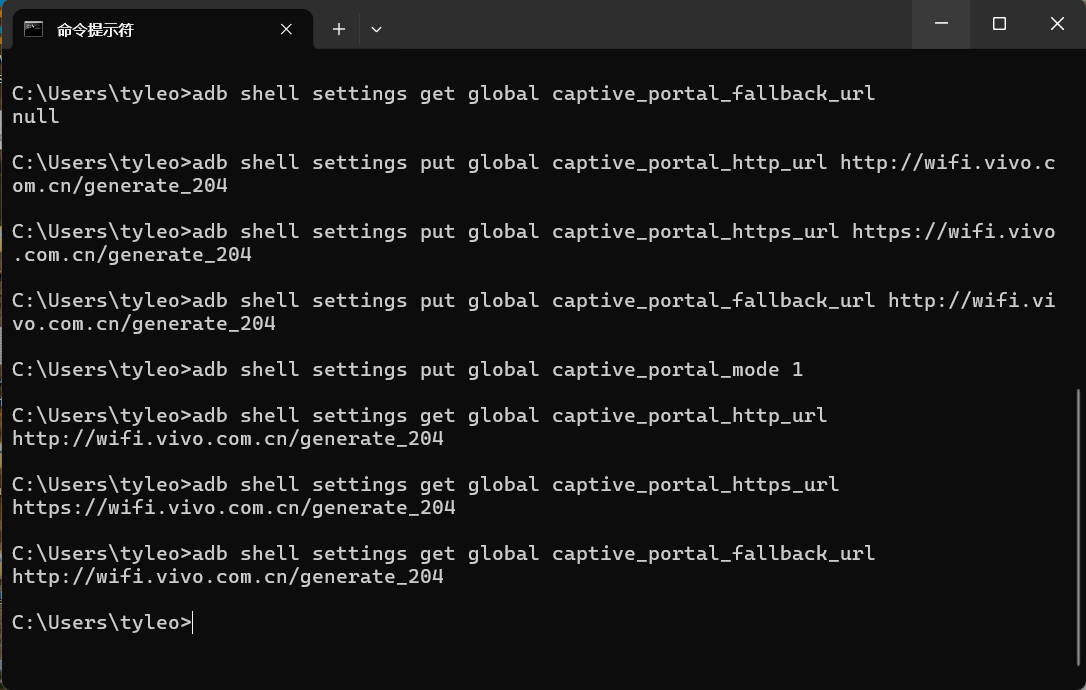This screenshot has height=690, width=1086.
Task: Click the first get captive_portal_fallback_url command
Action: point(443,93)
